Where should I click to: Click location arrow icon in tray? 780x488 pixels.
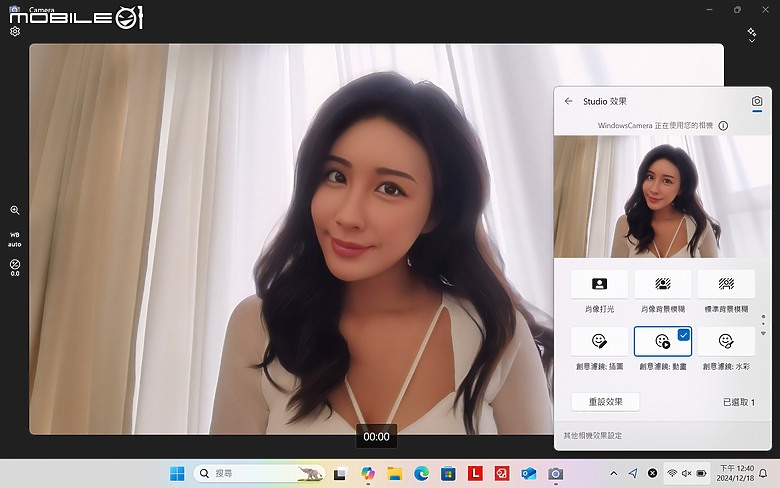633,474
